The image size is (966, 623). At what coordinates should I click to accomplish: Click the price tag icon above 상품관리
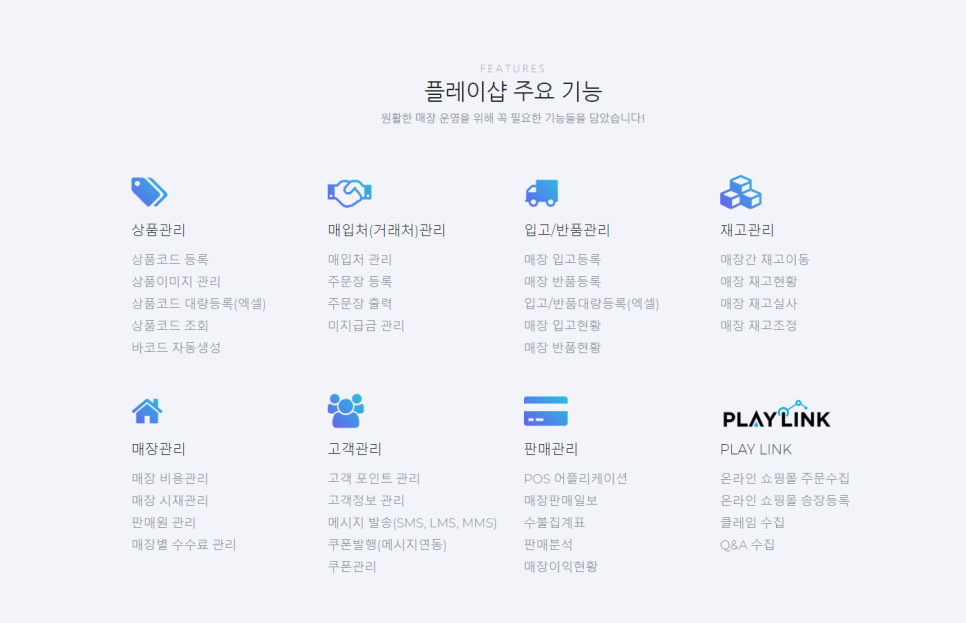(149, 192)
